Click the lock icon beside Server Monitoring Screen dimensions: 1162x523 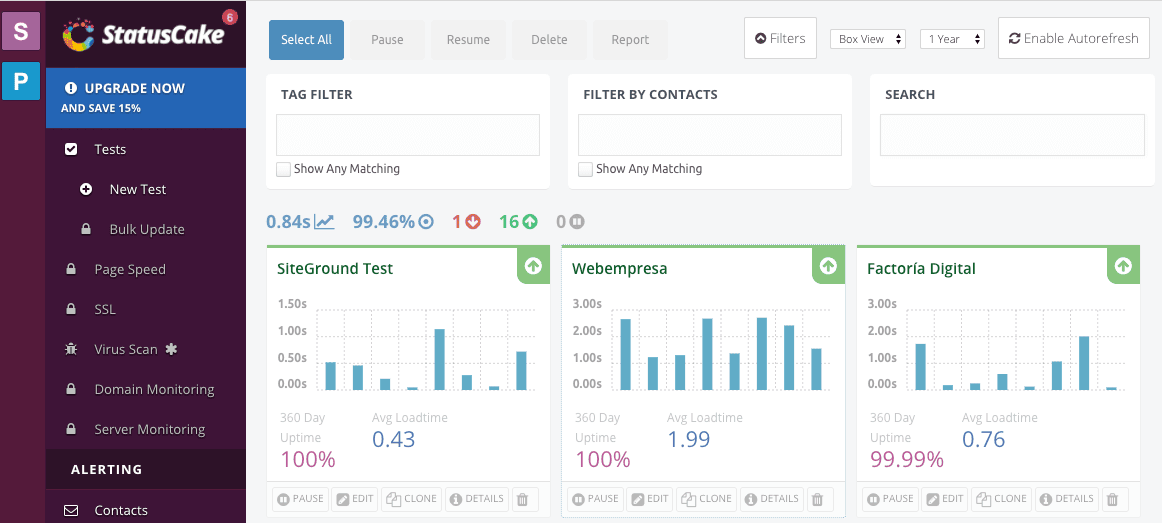pos(71,429)
